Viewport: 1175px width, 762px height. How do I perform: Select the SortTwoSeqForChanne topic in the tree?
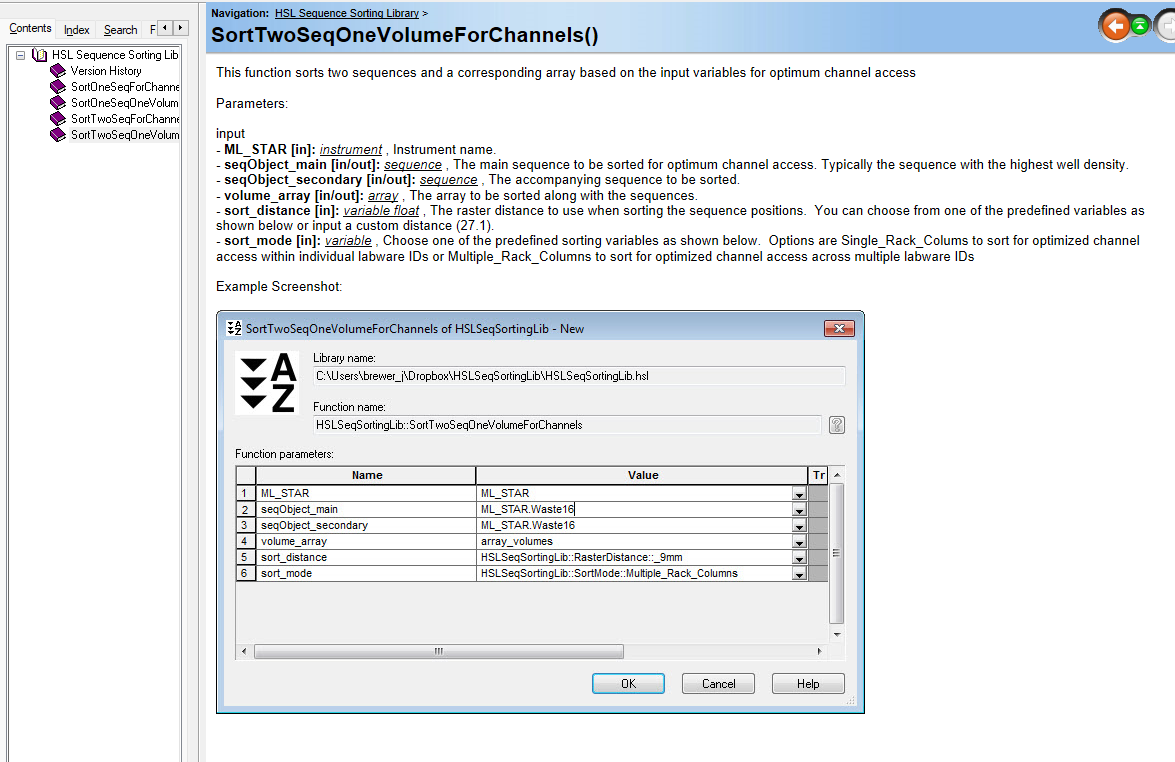(124, 119)
